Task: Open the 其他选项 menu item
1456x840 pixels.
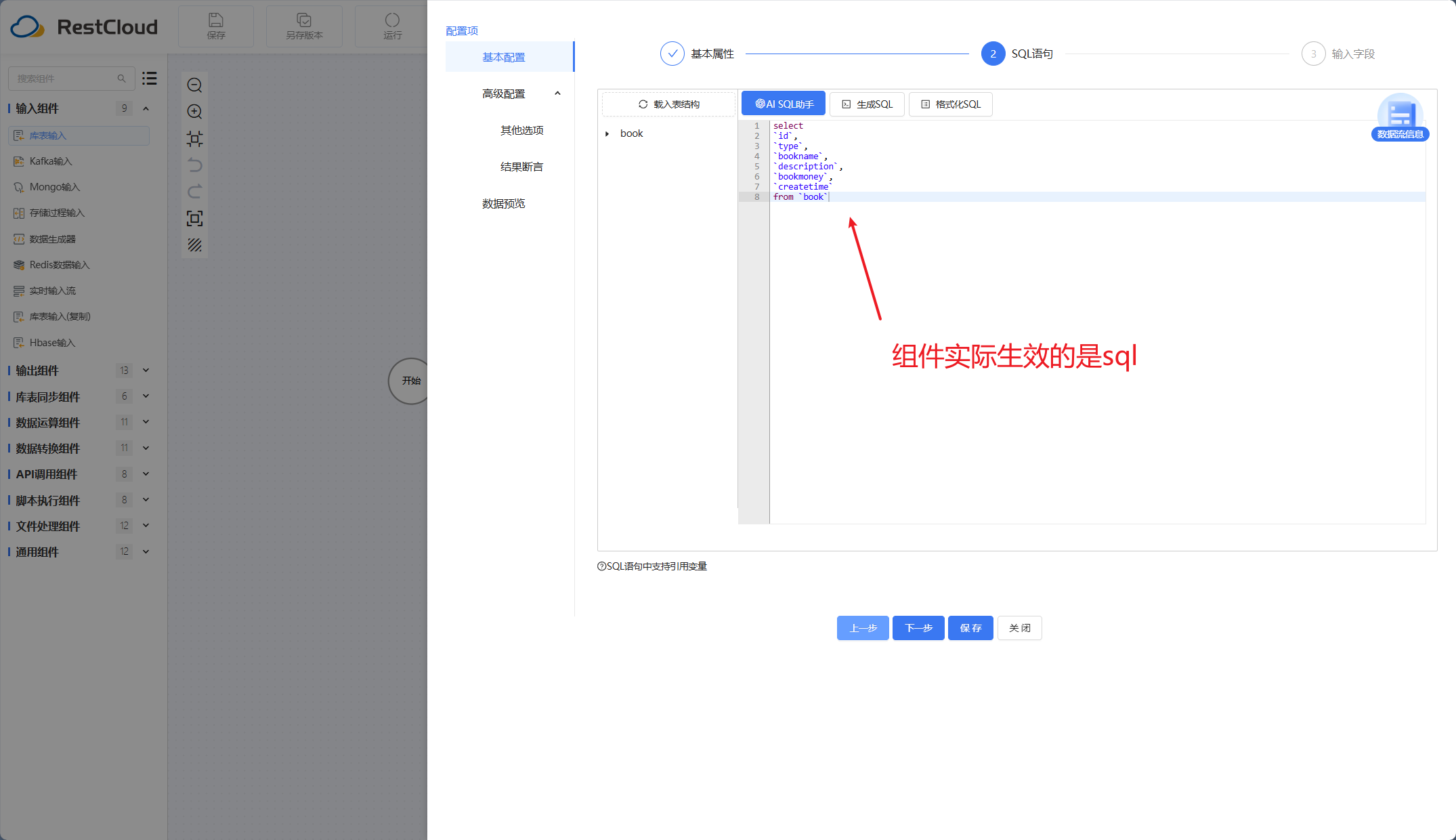Action: (x=521, y=130)
